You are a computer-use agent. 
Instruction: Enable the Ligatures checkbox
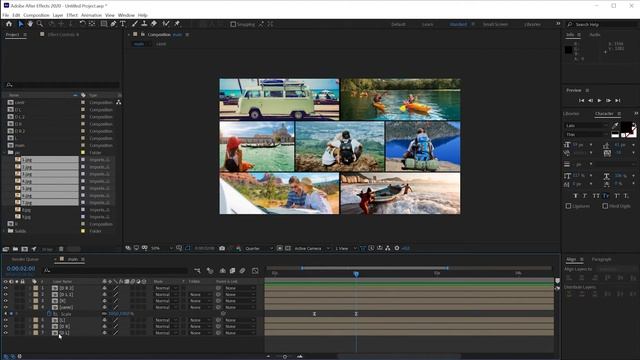(568, 206)
